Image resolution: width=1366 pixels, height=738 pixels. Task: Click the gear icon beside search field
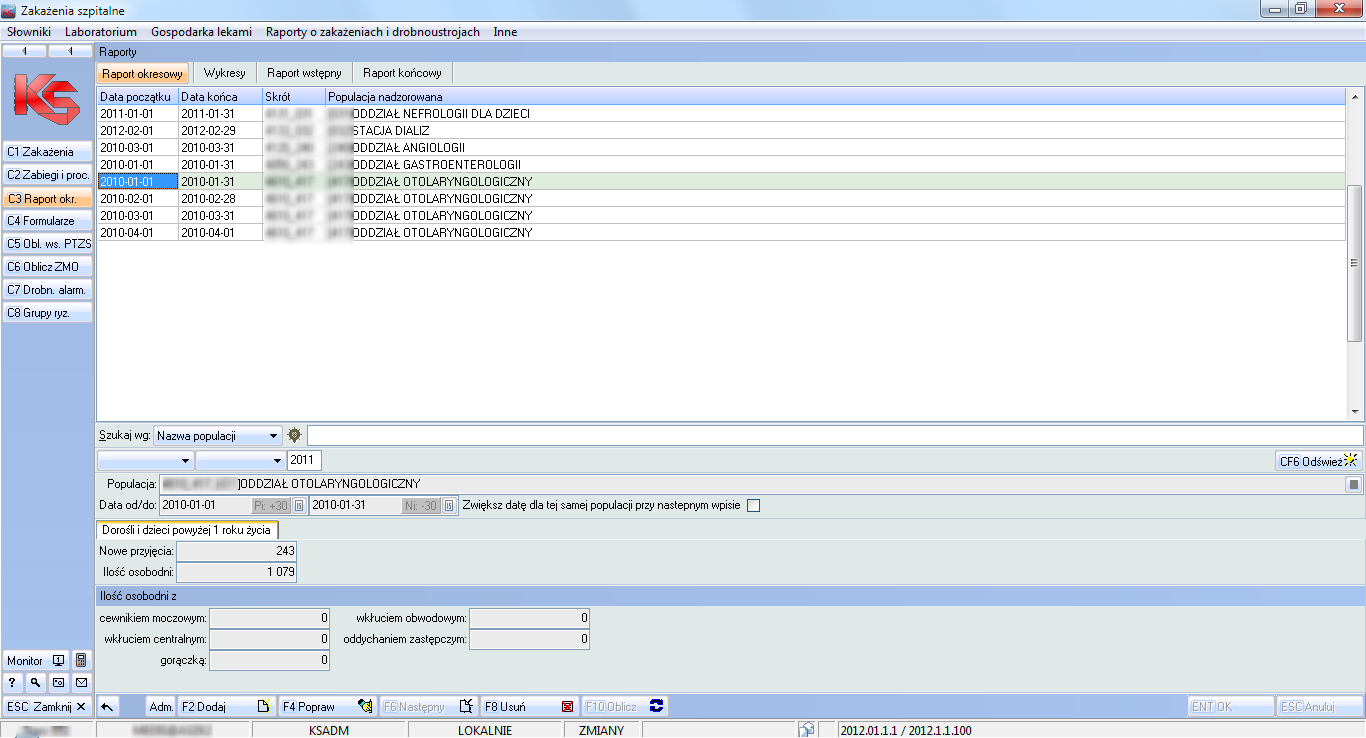click(294, 435)
